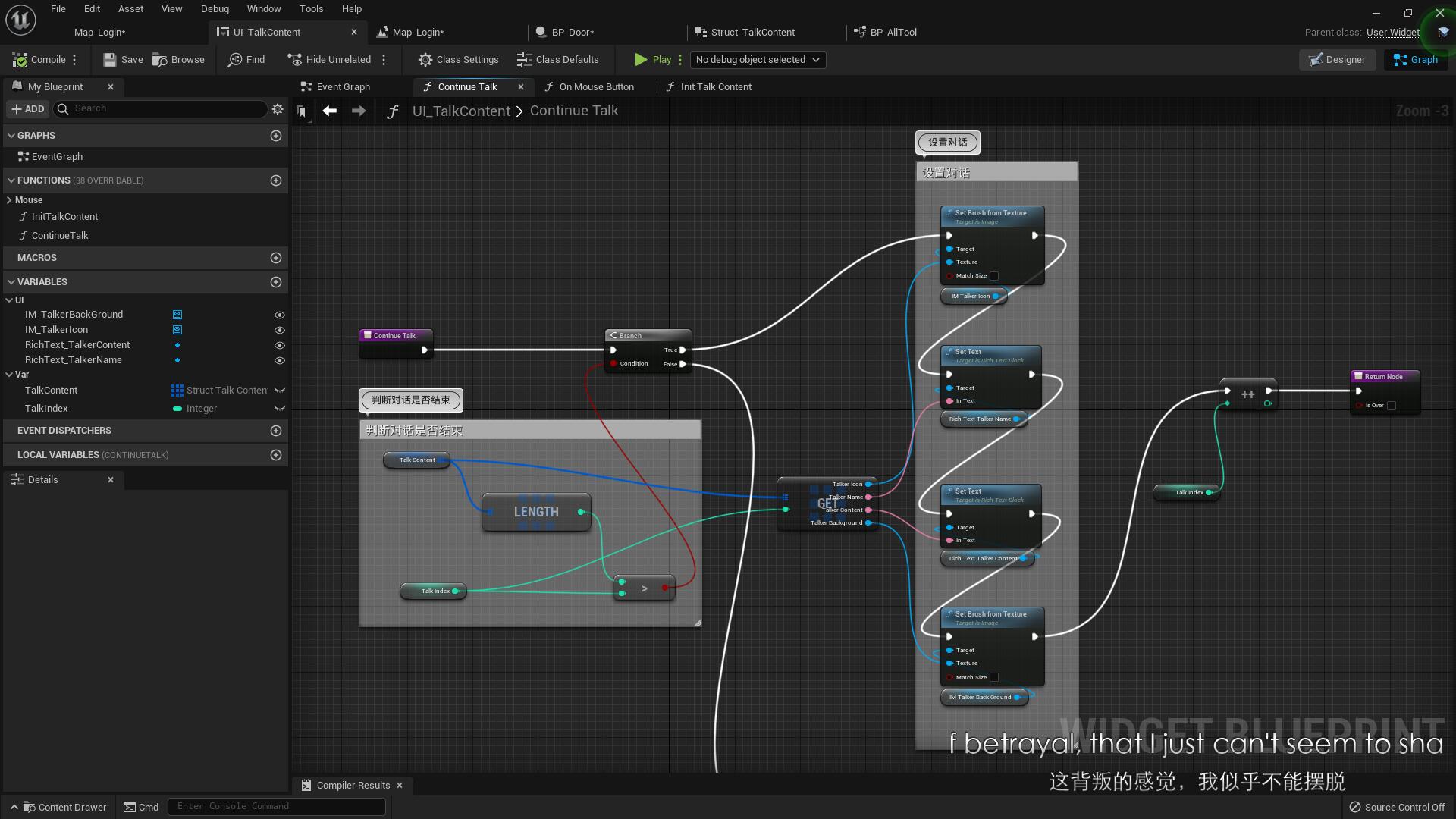Click the Compile blueprint icon
This screenshot has width=1456, height=819.
pos(20,60)
